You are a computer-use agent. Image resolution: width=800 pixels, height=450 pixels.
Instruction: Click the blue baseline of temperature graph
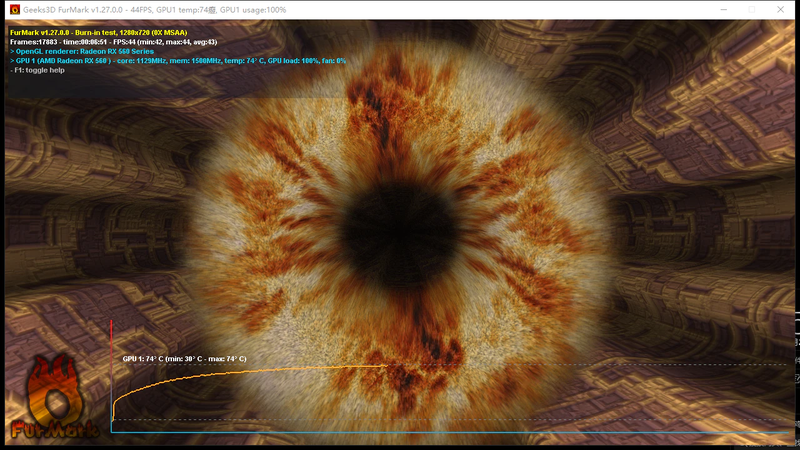(450, 433)
